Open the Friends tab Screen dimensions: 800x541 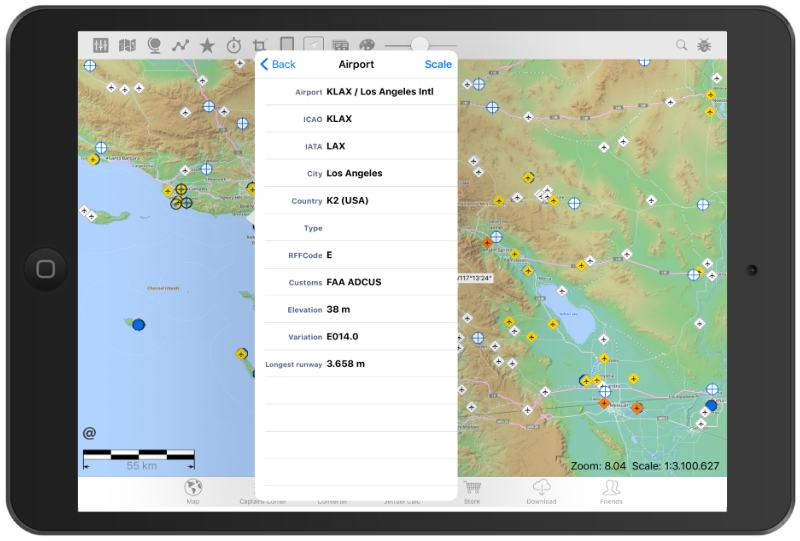[611, 493]
